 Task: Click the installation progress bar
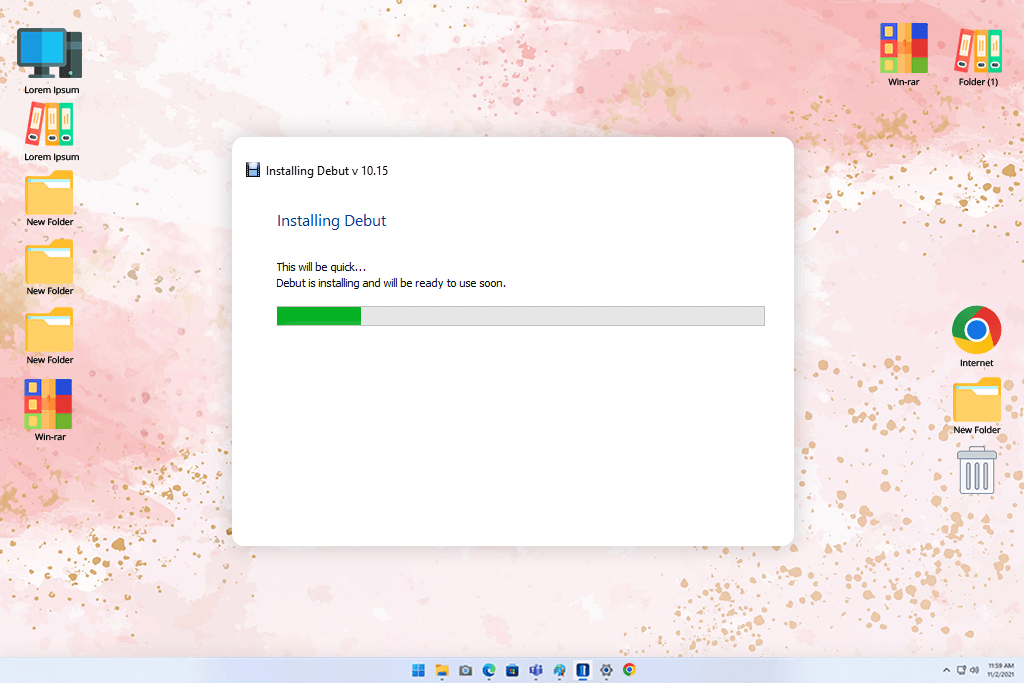pyautogui.click(x=520, y=316)
